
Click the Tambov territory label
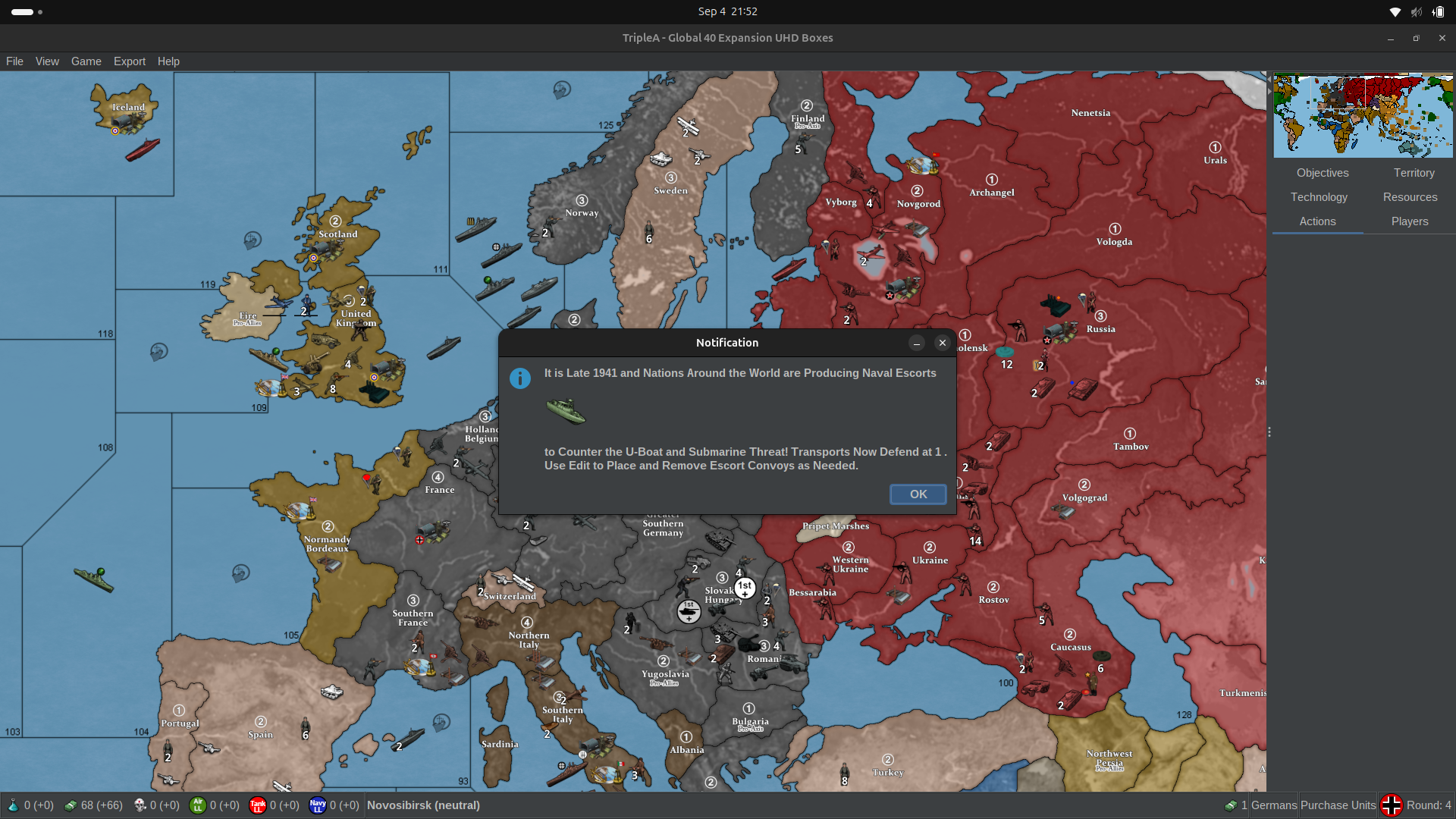click(x=1131, y=447)
